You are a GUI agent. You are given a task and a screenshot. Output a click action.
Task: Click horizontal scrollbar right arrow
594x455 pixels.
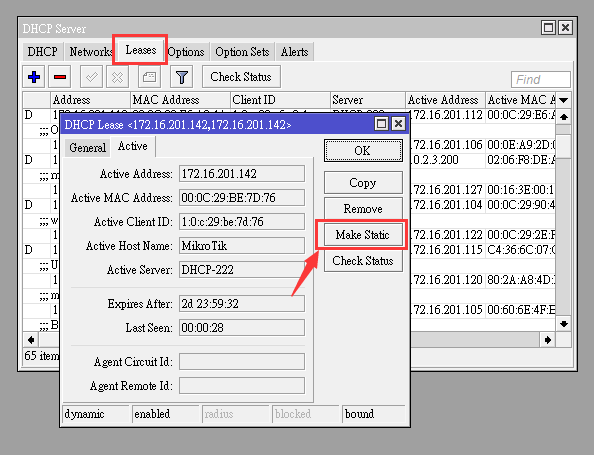pyautogui.click(x=548, y=340)
